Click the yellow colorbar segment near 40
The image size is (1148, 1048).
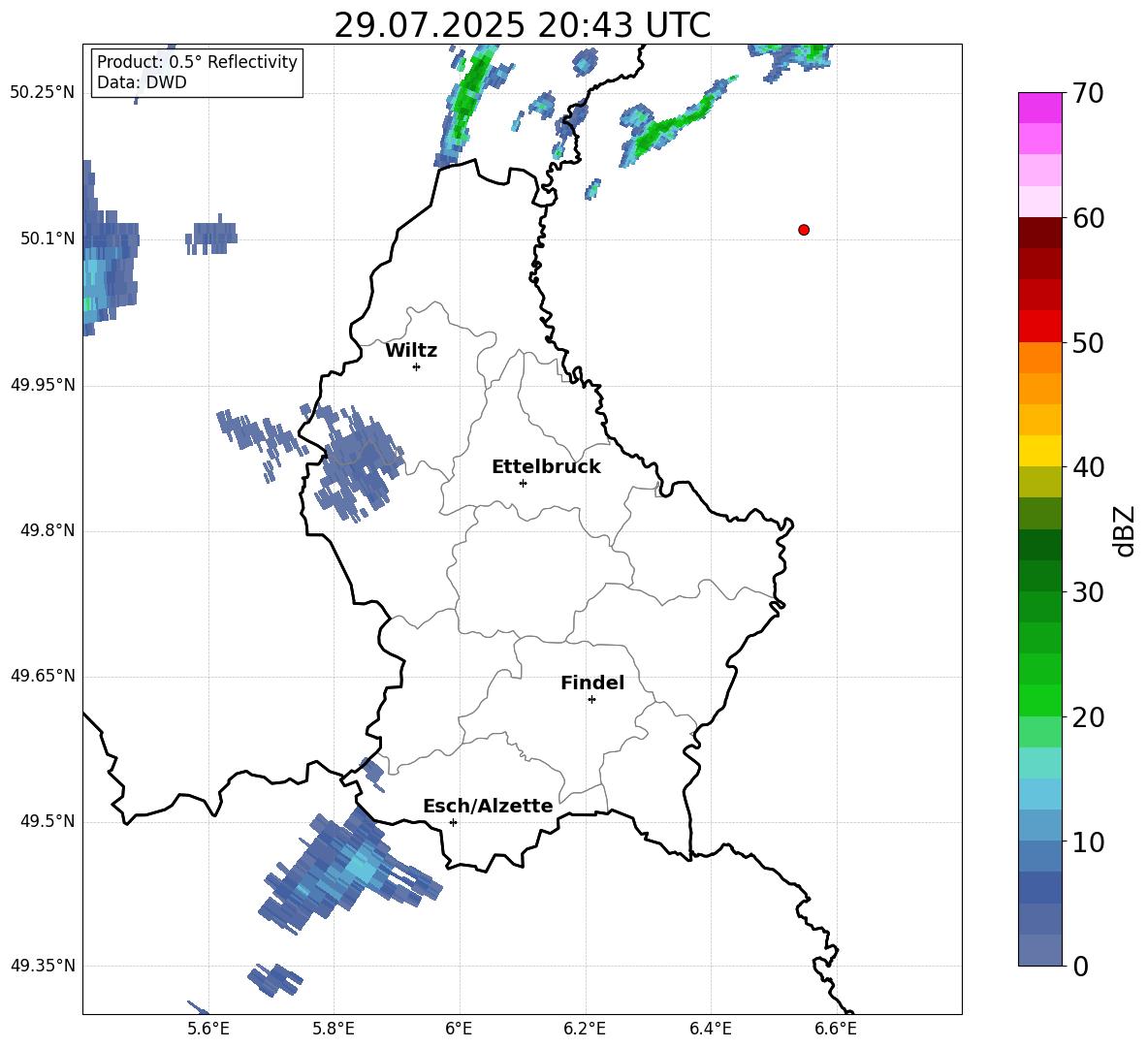[x=1039, y=451]
